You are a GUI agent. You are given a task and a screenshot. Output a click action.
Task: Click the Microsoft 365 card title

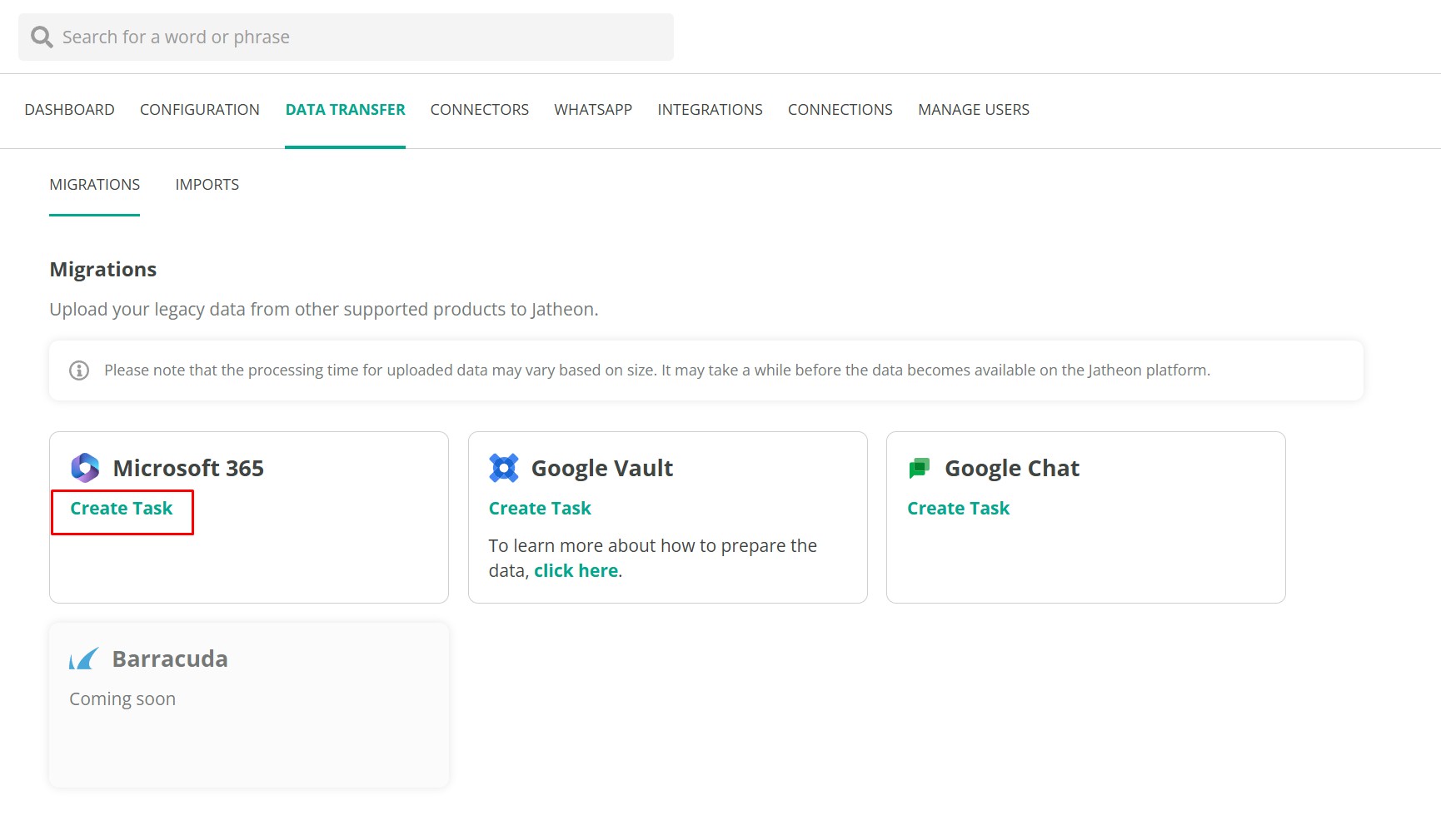pyautogui.click(x=188, y=469)
